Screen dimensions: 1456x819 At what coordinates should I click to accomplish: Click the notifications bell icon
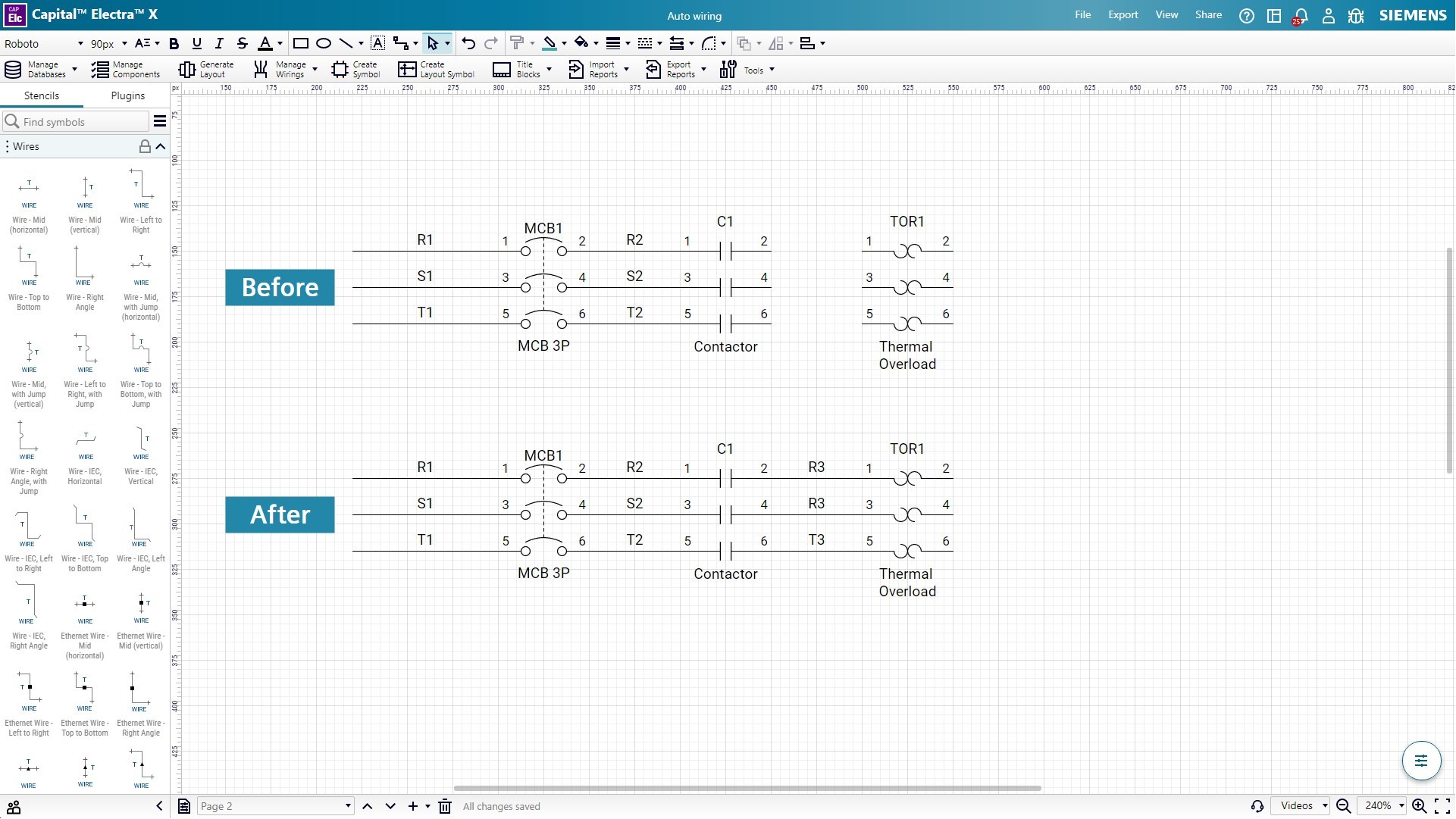click(x=1301, y=16)
